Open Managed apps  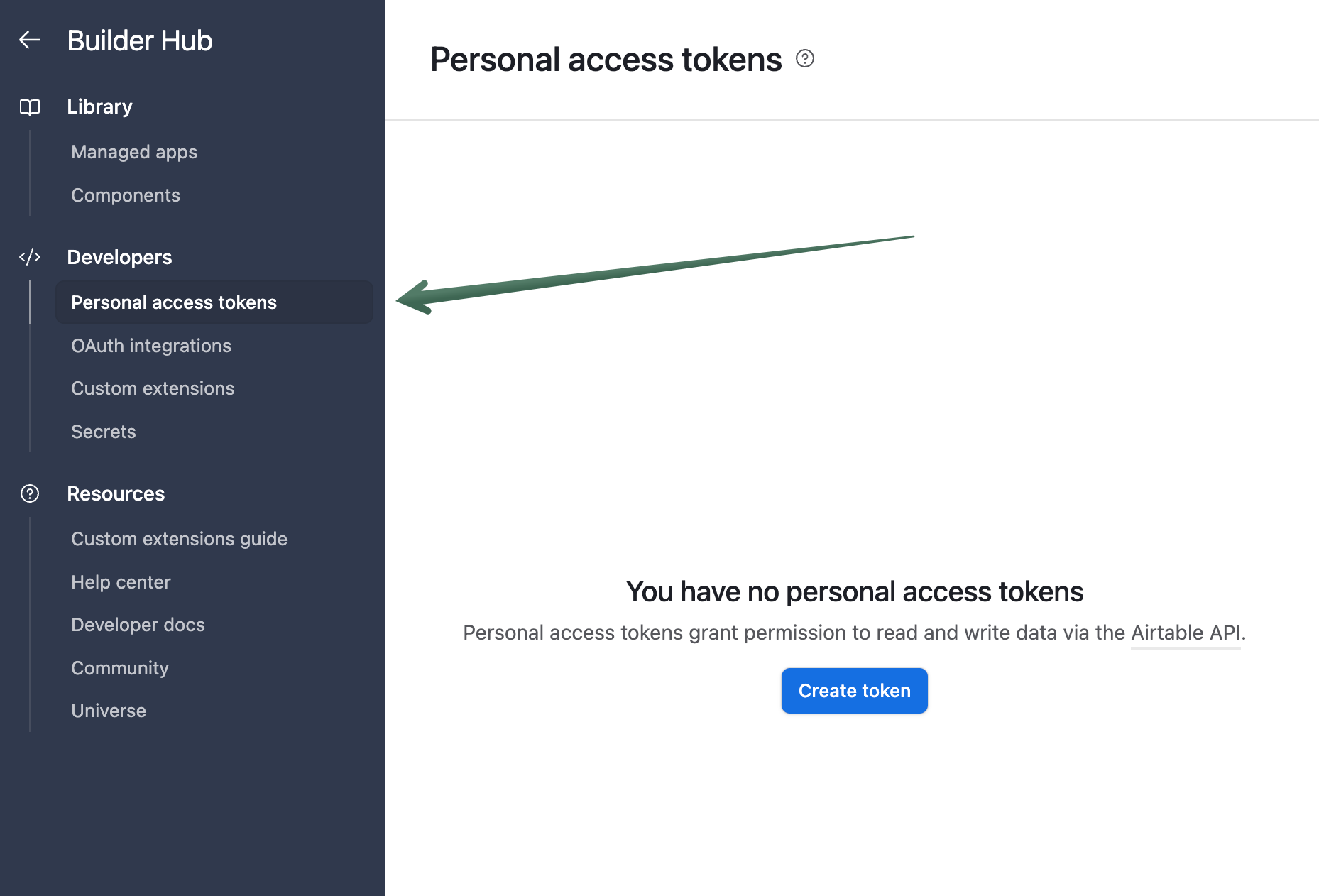(x=133, y=152)
